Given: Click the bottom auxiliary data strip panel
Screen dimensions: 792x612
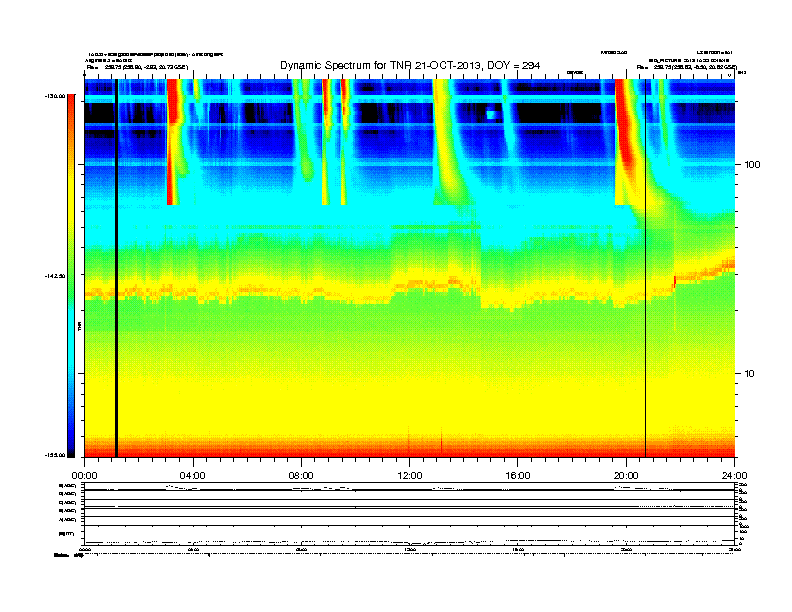Looking at the screenshot, I should [410, 513].
